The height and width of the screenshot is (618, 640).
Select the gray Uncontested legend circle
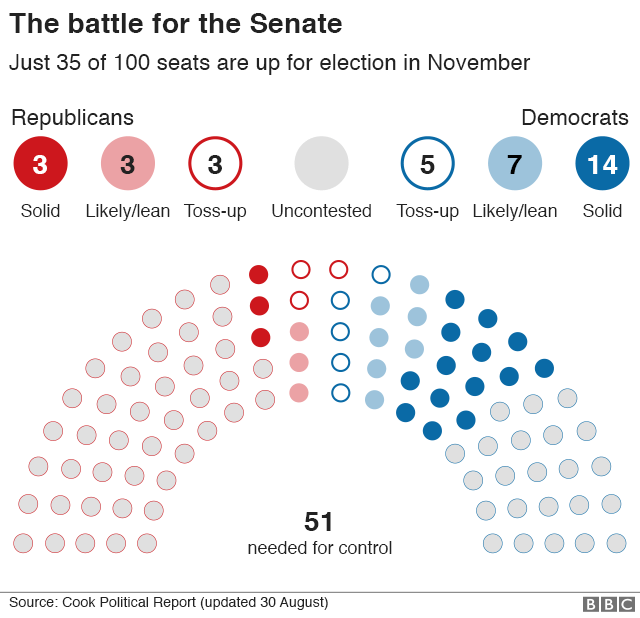click(322, 164)
